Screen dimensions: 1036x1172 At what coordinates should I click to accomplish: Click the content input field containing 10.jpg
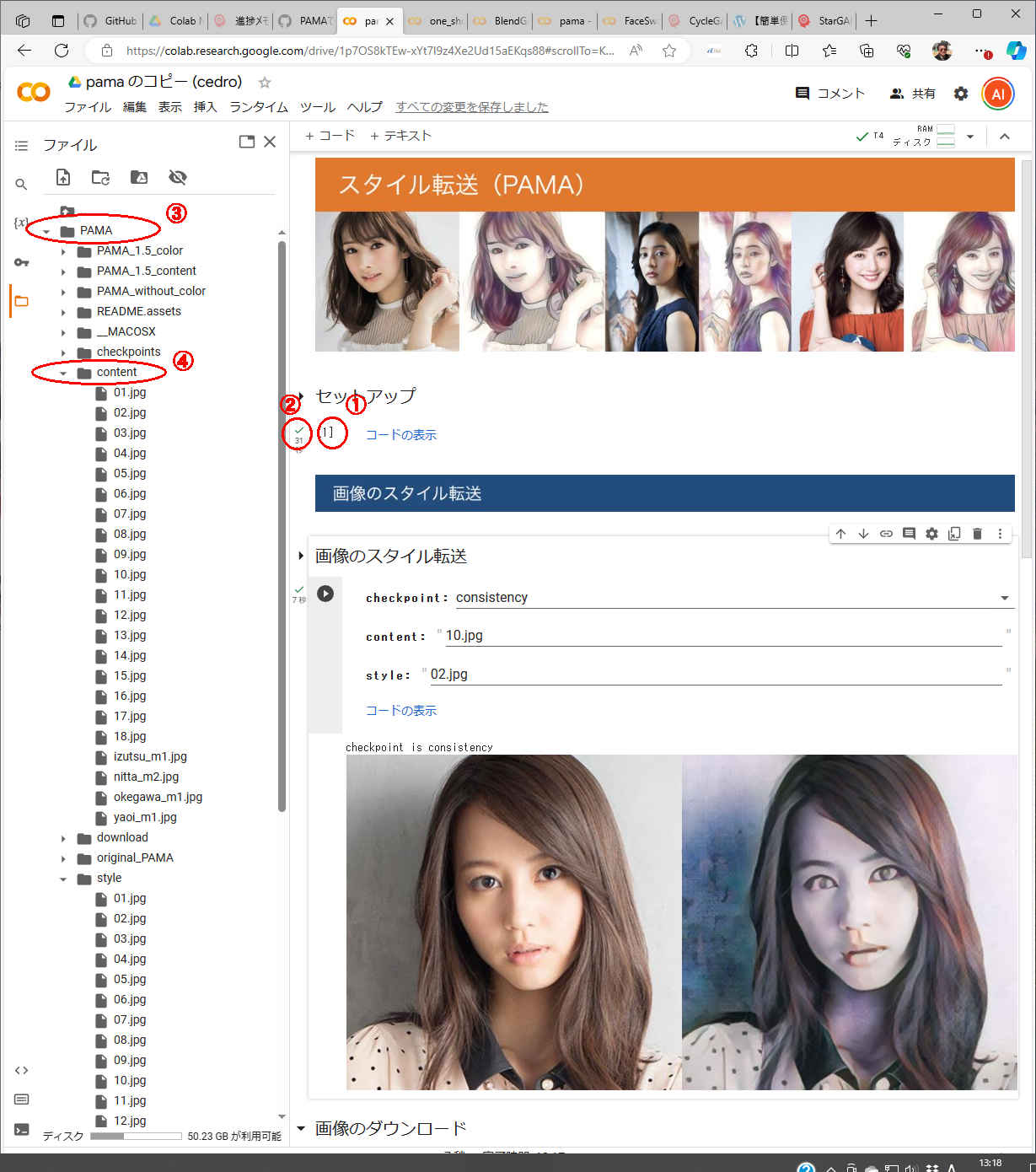click(x=721, y=636)
